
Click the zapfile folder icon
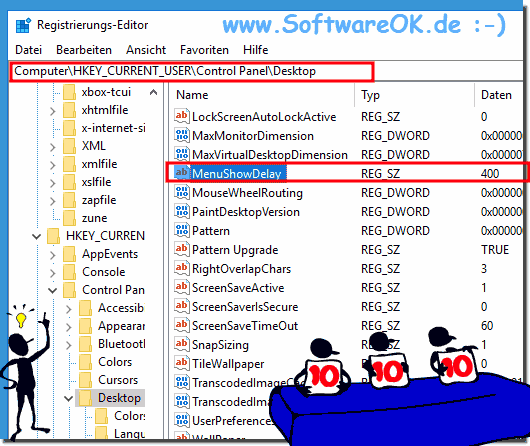(69, 200)
